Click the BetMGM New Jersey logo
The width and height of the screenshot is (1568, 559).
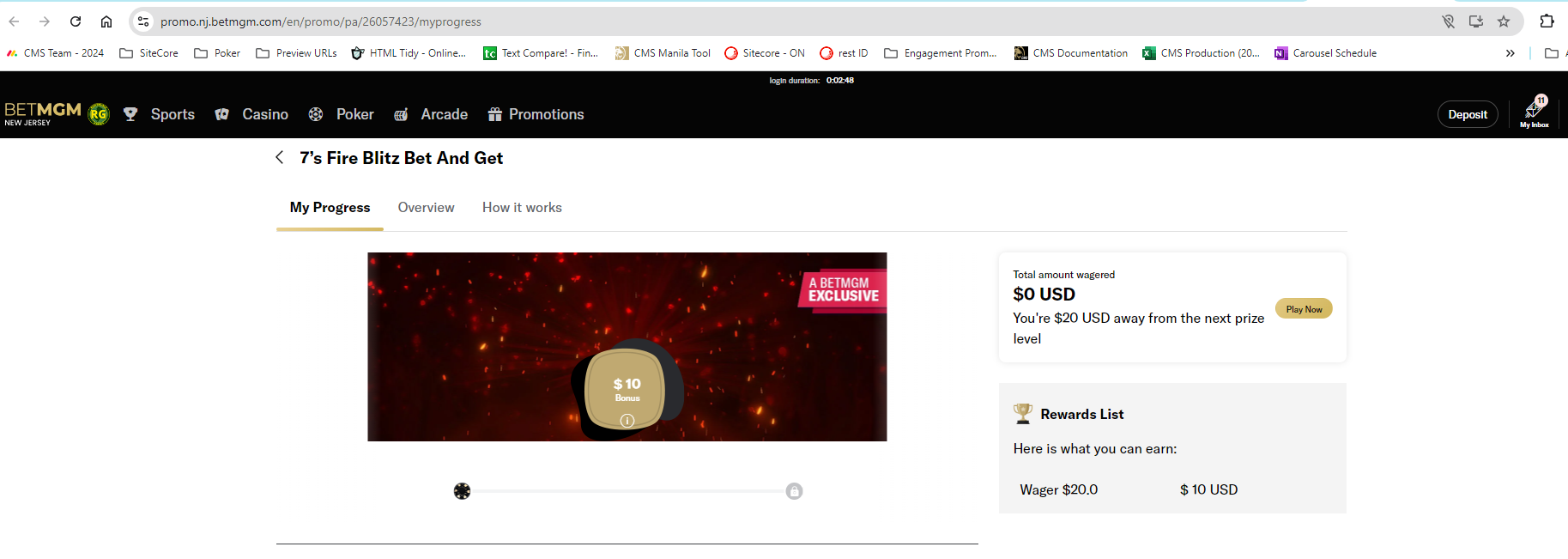43,113
